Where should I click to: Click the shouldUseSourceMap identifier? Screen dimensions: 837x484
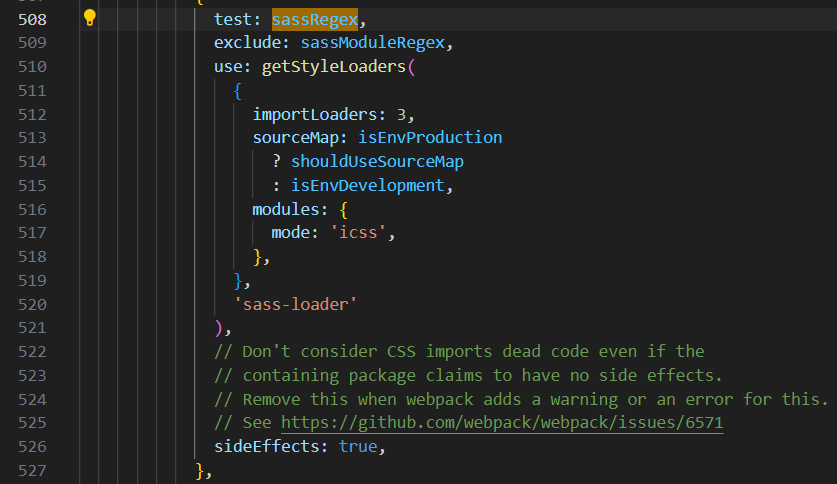(377, 162)
